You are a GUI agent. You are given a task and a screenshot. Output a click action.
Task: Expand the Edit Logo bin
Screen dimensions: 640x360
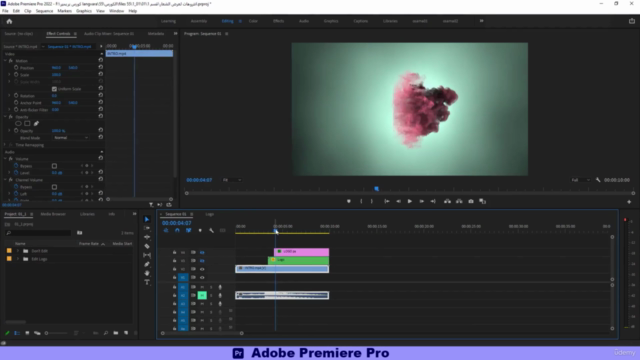pos(18,259)
